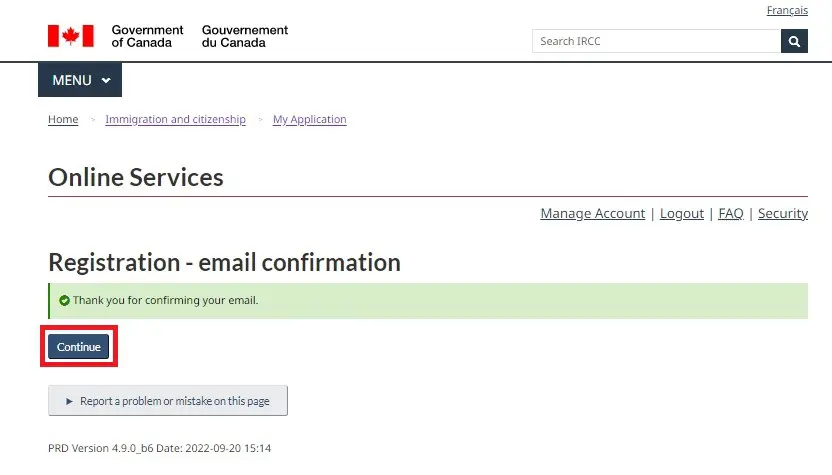Open the Security link
The image size is (832, 475).
pos(783,213)
